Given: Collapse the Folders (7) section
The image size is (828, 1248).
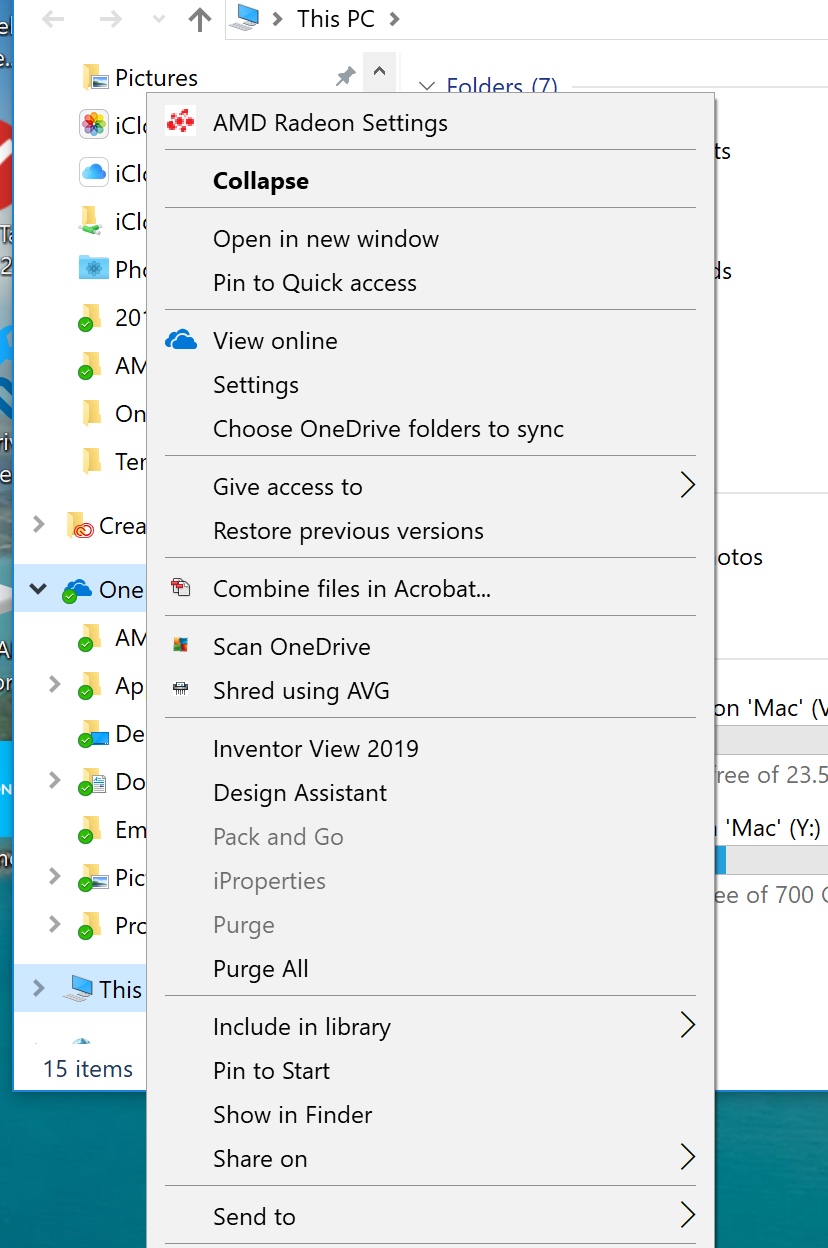Looking at the screenshot, I should [x=428, y=86].
